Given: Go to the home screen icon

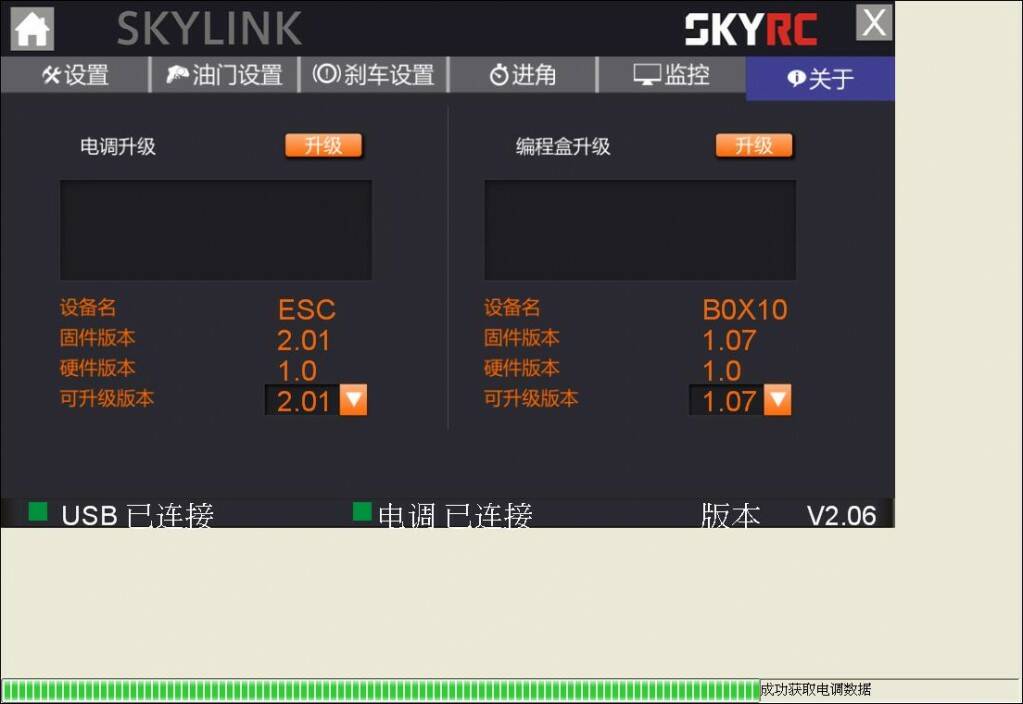Looking at the screenshot, I should pos(32,29).
